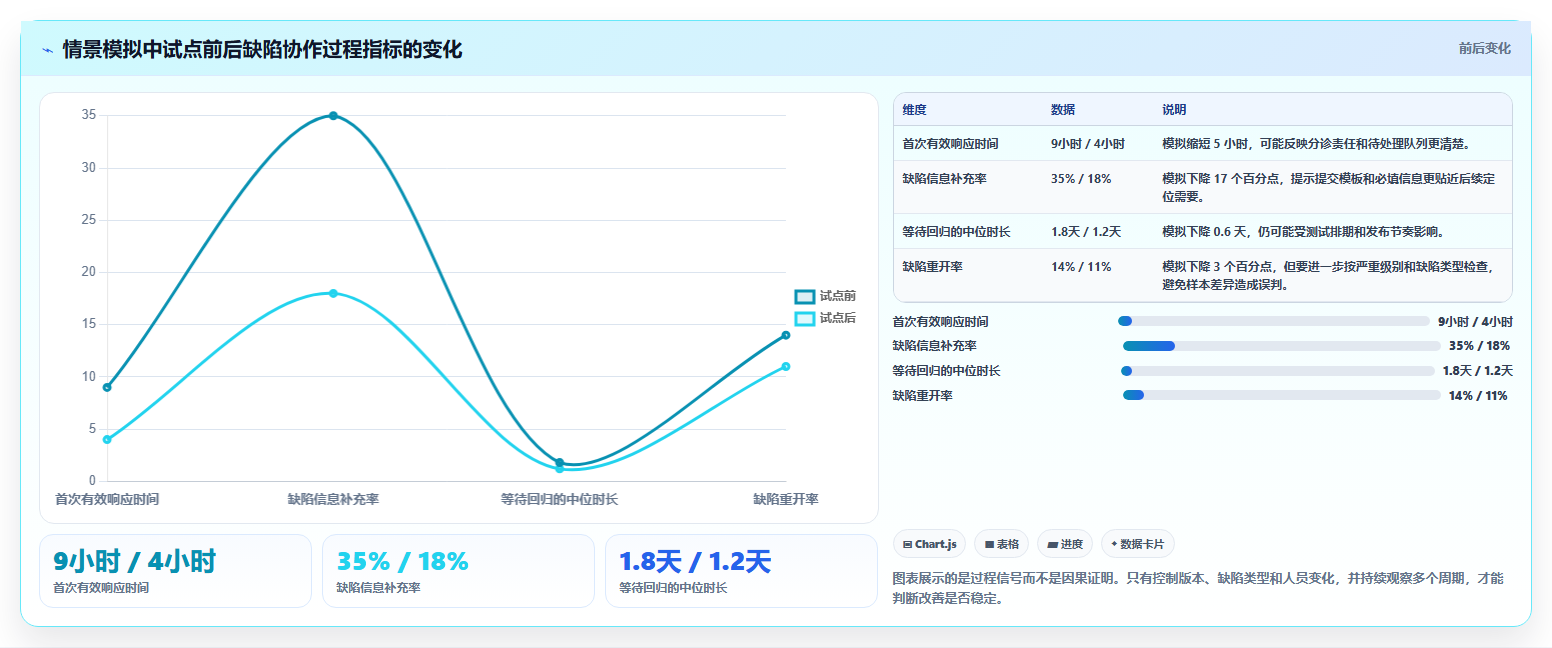Image resolution: width=1552 pixels, height=648 pixels.
Task: Click table value 14% / 11%
Action: pyautogui.click(x=1081, y=267)
